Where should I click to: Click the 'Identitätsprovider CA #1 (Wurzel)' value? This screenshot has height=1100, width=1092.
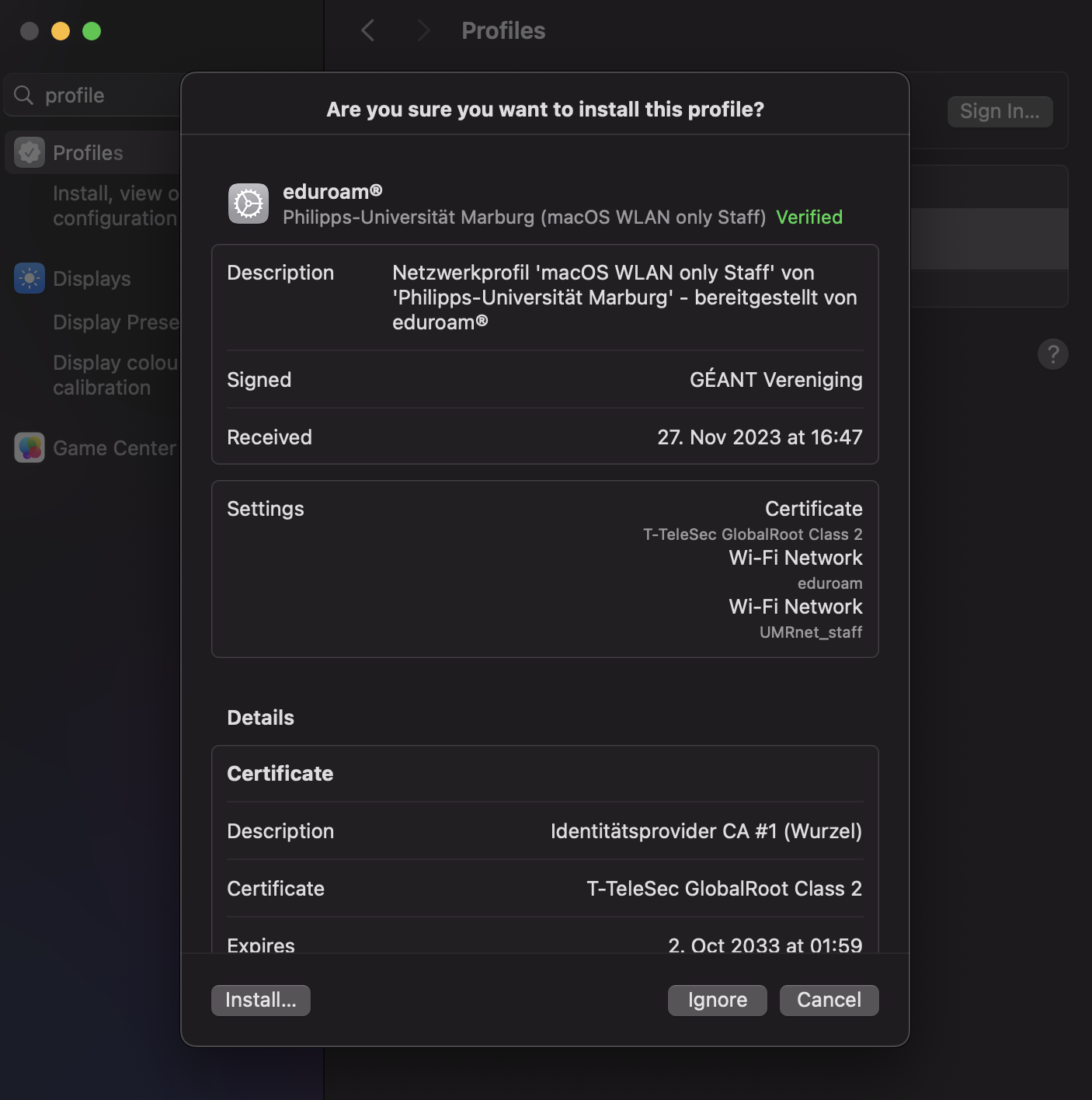coord(706,831)
